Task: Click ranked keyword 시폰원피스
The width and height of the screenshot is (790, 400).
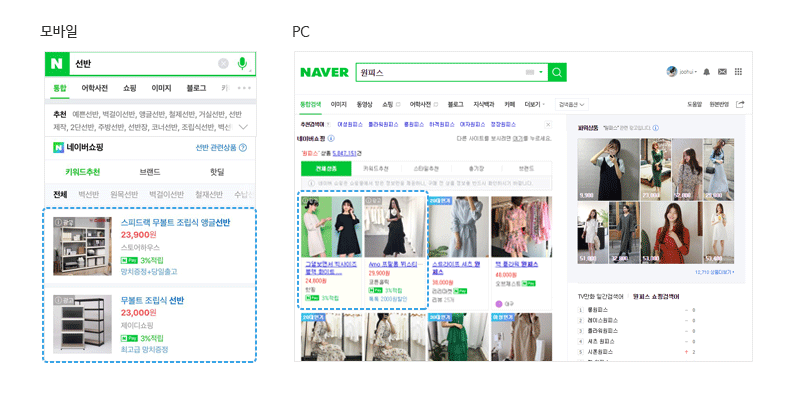Action: coord(600,352)
